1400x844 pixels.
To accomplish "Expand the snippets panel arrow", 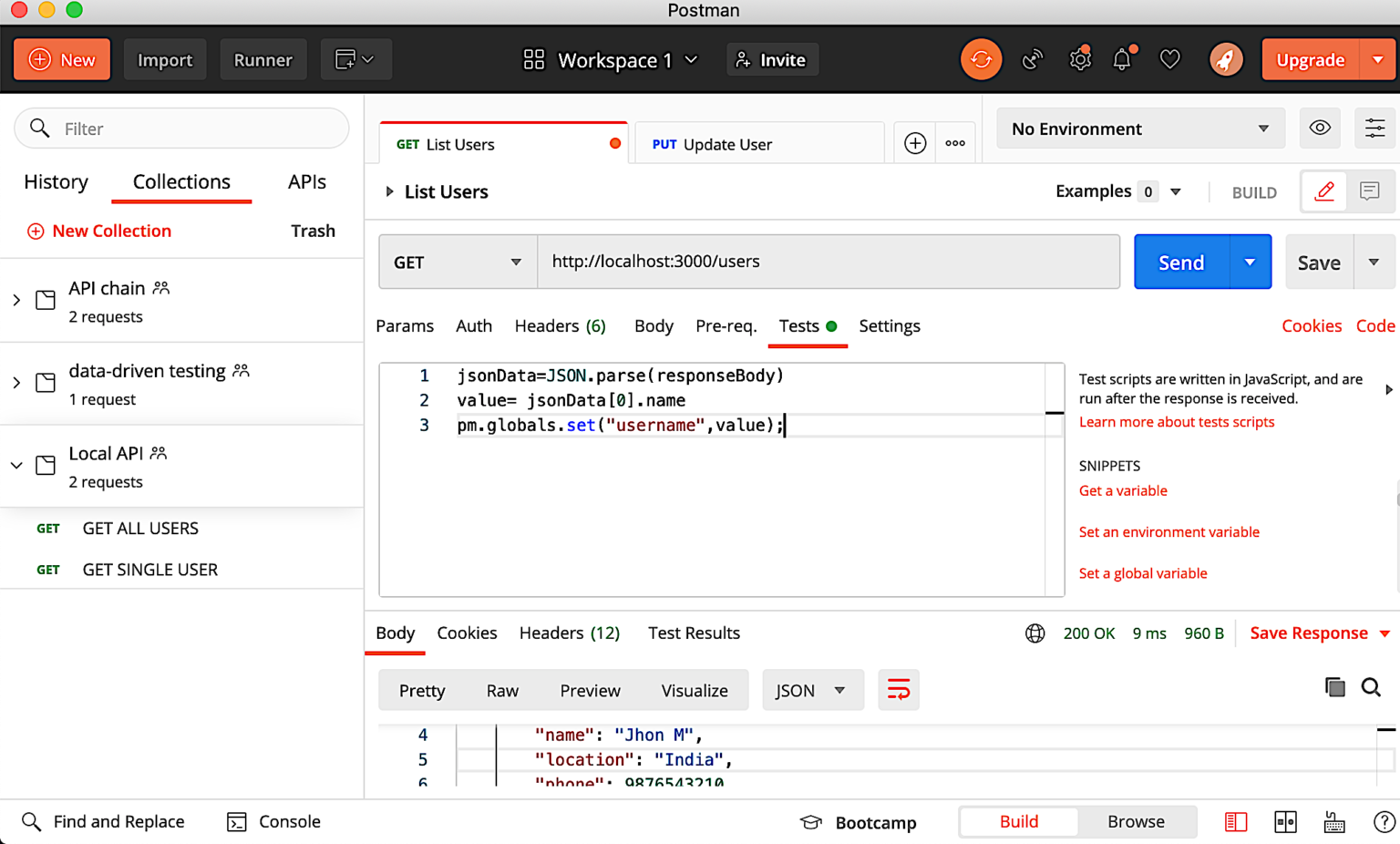I will (x=1388, y=389).
